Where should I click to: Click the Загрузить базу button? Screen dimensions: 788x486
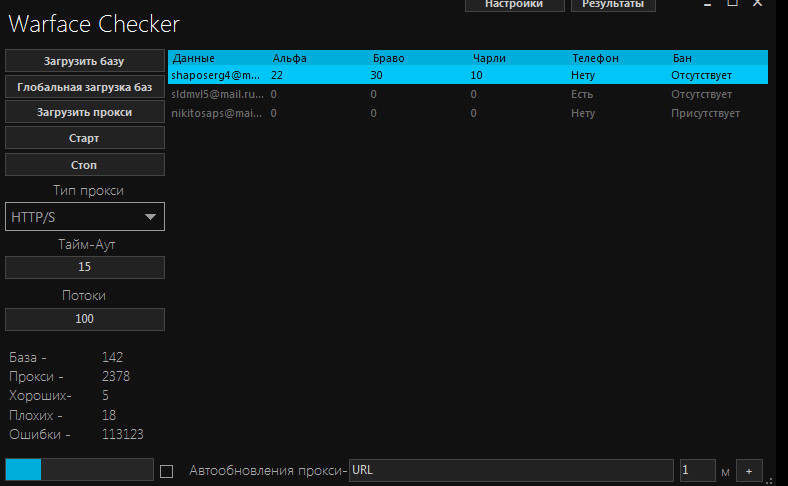point(84,61)
